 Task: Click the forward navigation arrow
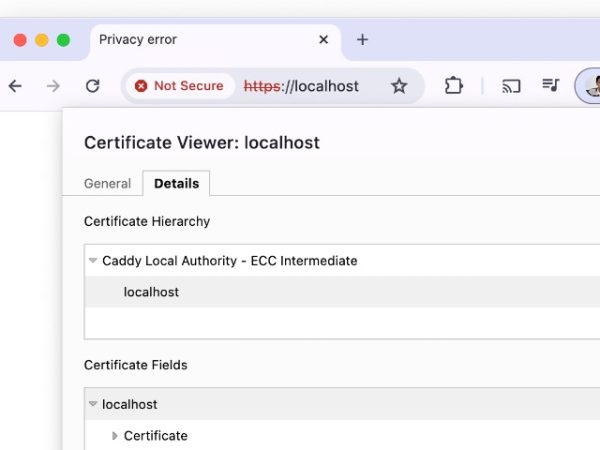[53, 86]
